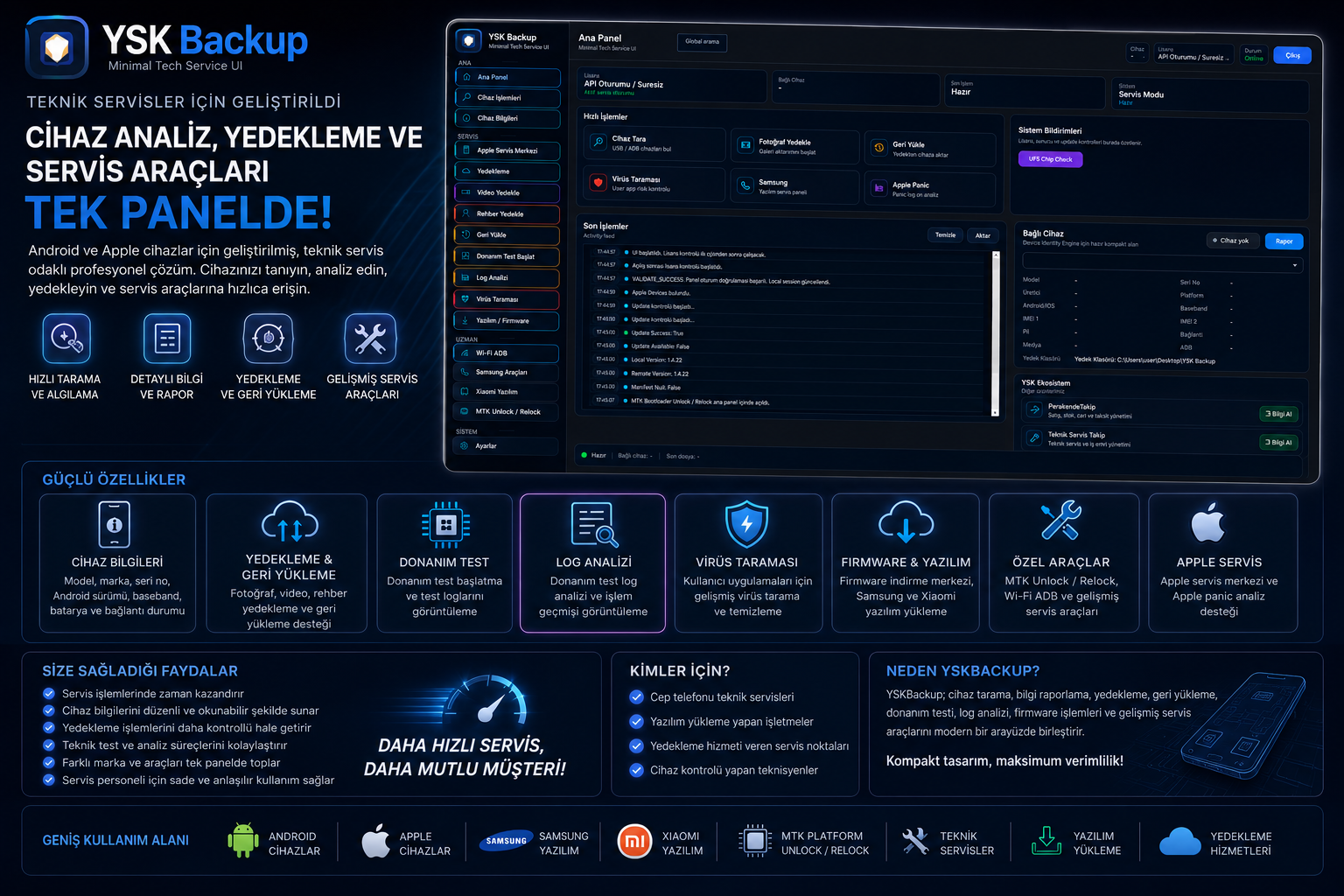Click the Cihaz yok status pill
1344x896 pixels.
point(1232,241)
